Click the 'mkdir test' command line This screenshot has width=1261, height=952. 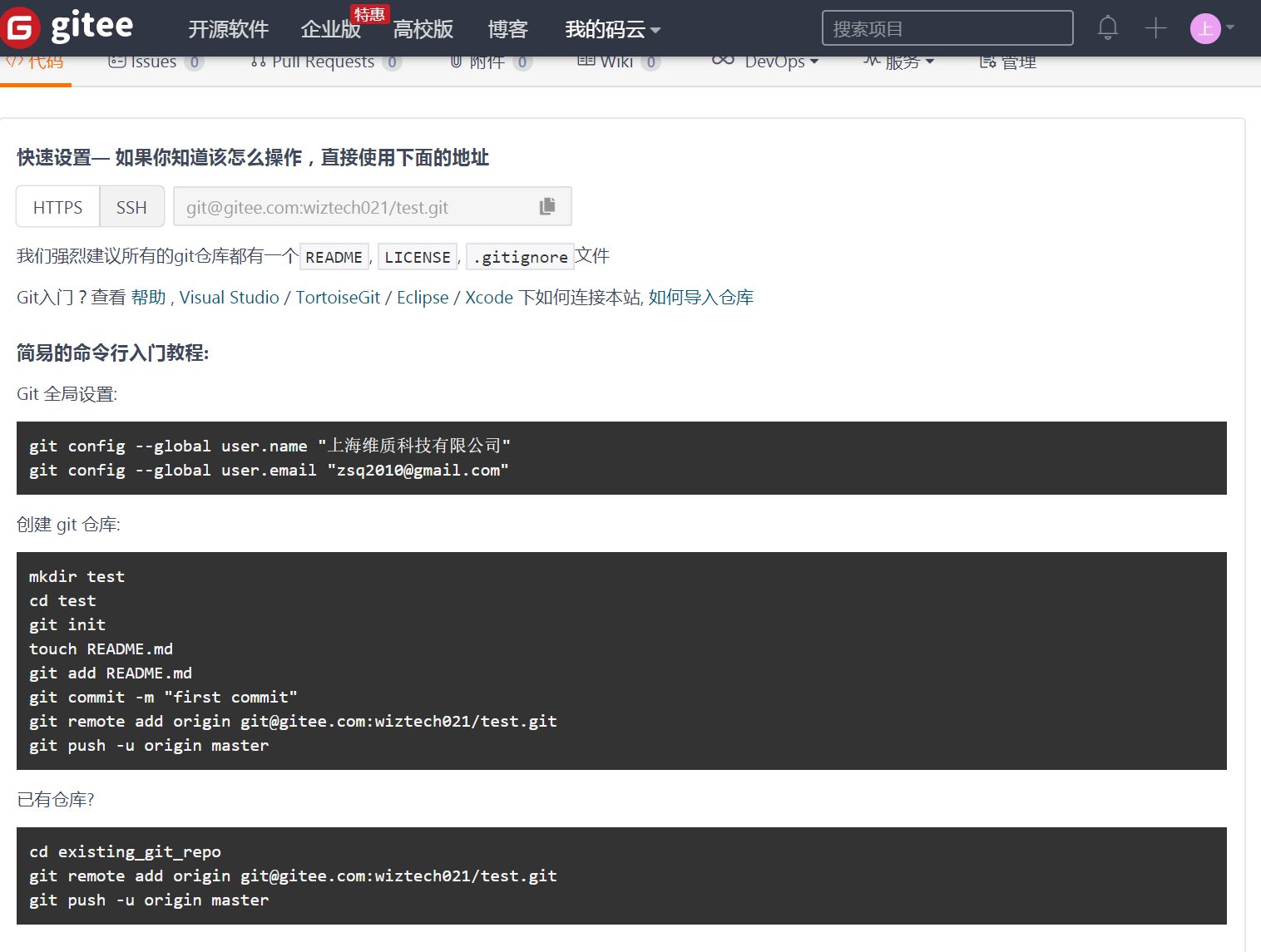coord(77,577)
